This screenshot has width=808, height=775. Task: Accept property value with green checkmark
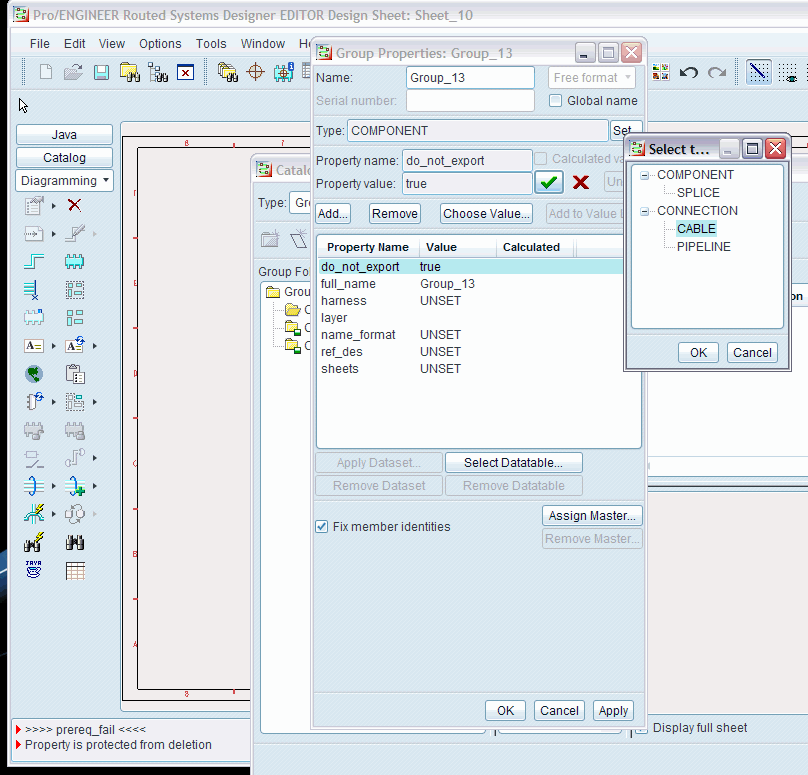(549, 182)
